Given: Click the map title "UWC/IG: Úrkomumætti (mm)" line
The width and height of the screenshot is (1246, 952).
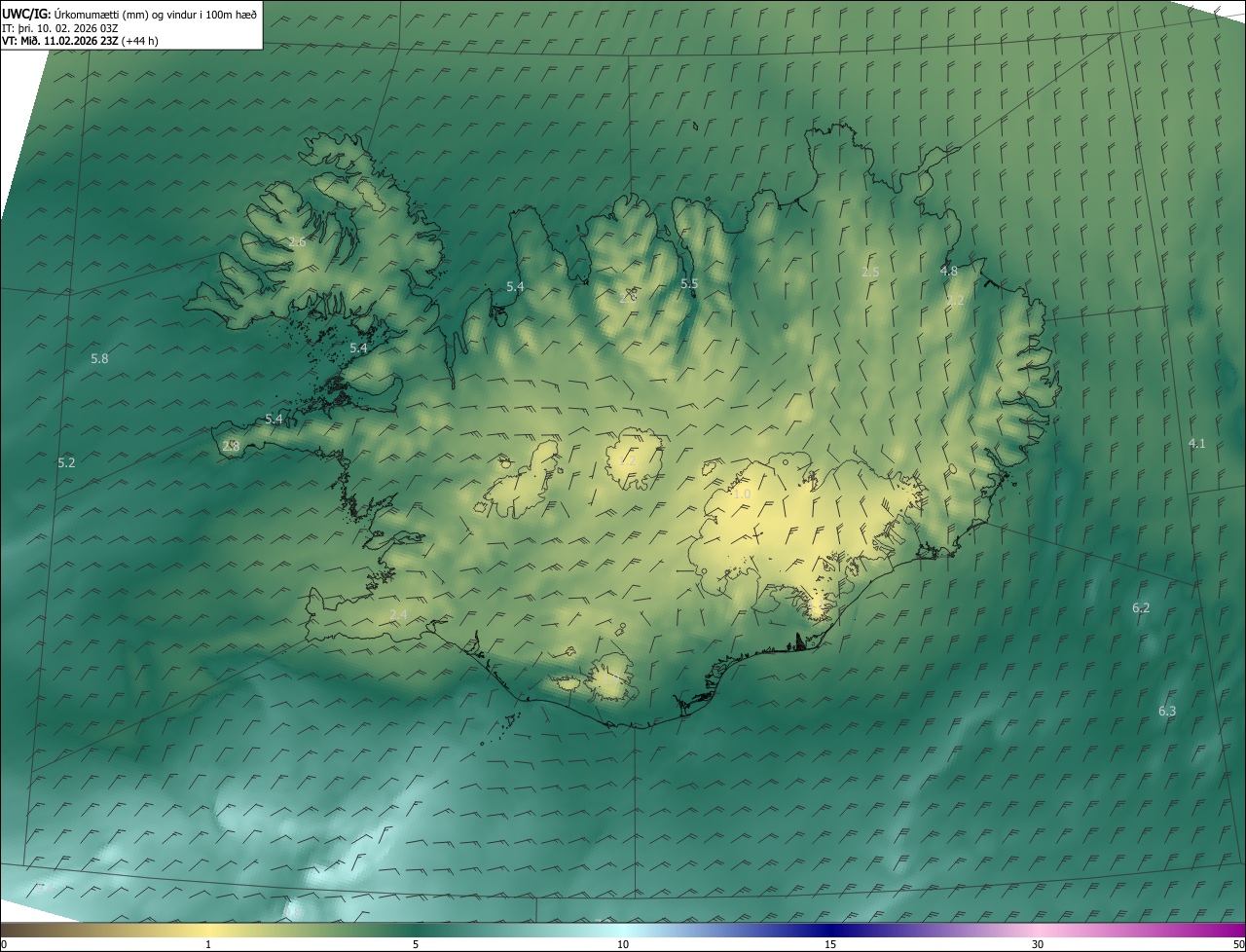Looking at the screenshot, I should tap(129, 13).
